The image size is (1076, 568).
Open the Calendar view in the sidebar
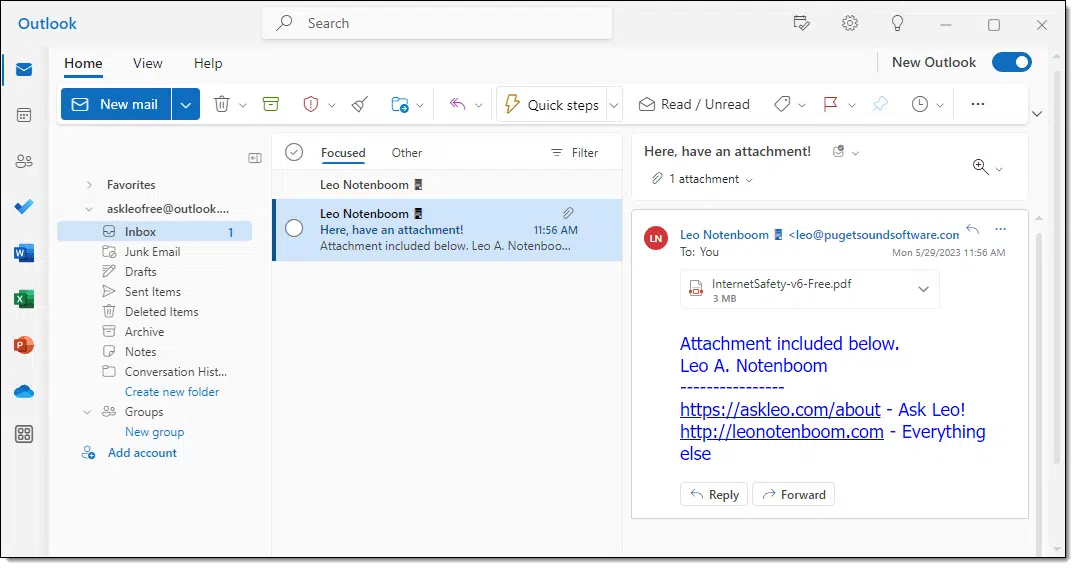point(24,115)
